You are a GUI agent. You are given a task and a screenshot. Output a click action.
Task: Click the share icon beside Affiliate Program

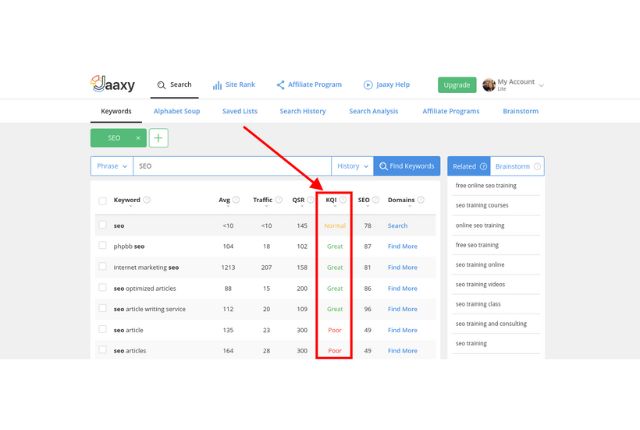[x=280, y=85]
